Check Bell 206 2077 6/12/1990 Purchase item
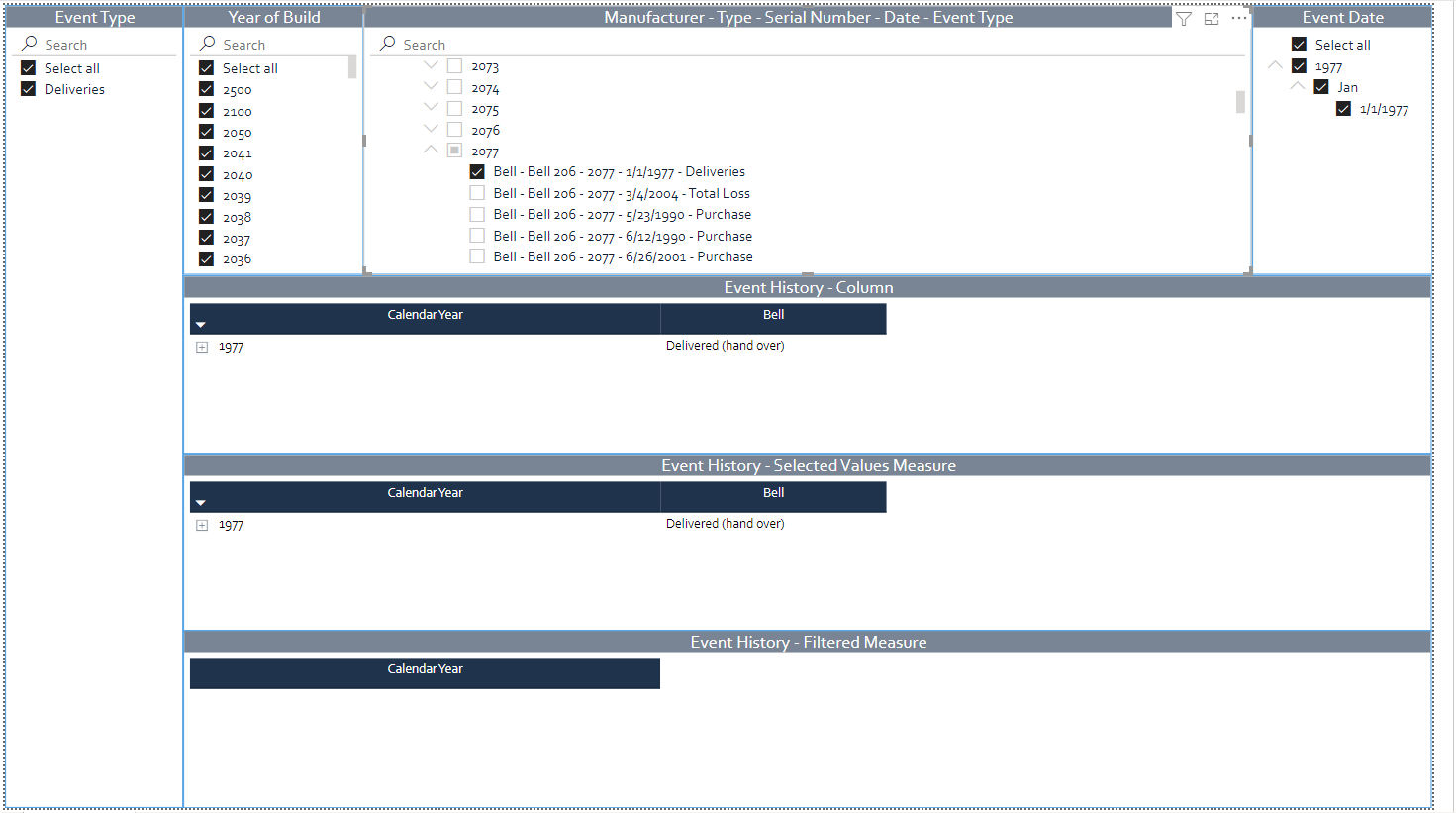 pos(477,236)
